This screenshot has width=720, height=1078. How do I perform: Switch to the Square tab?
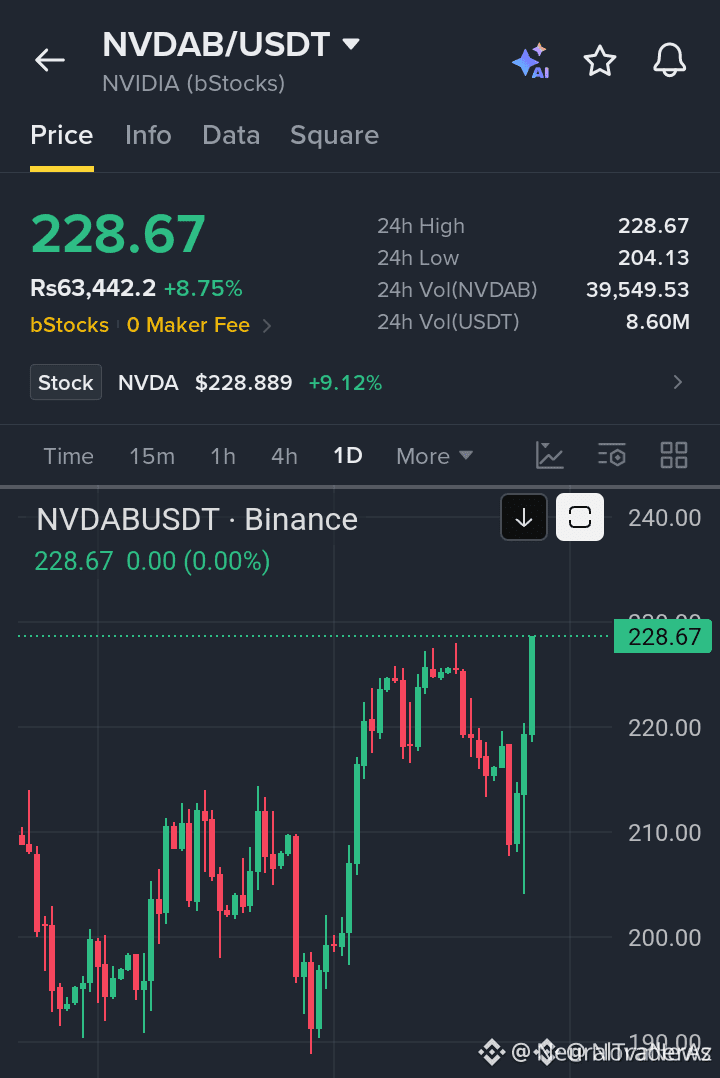coord(334,135)
